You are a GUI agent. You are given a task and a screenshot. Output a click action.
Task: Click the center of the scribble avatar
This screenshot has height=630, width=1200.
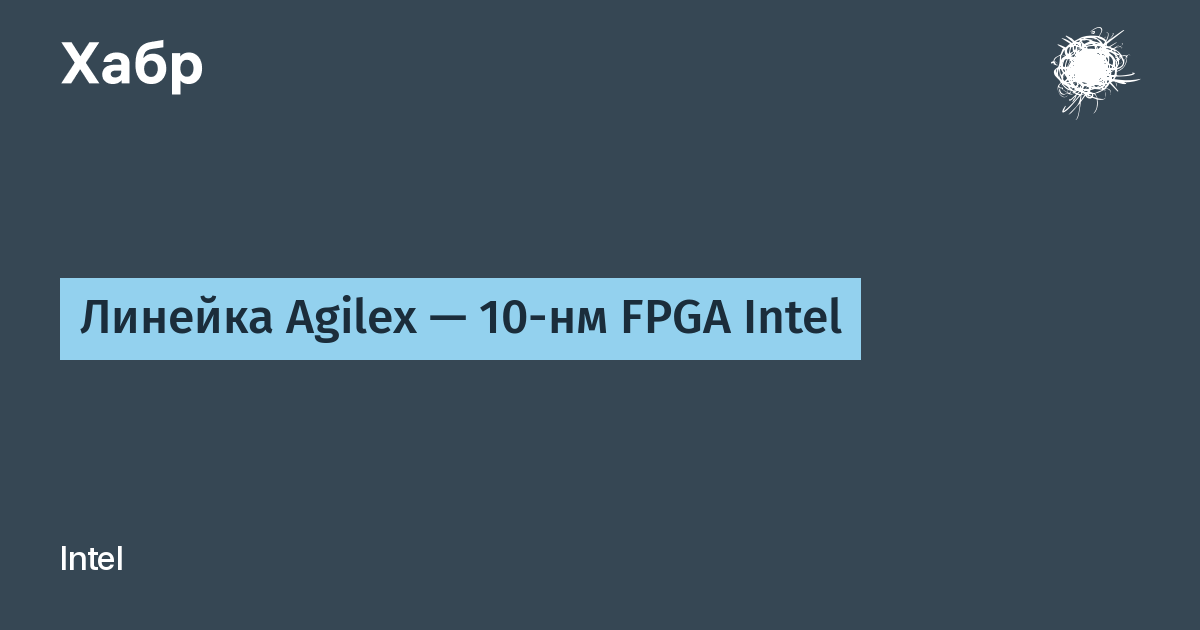pyautogui.click(x=1091, y=71)
